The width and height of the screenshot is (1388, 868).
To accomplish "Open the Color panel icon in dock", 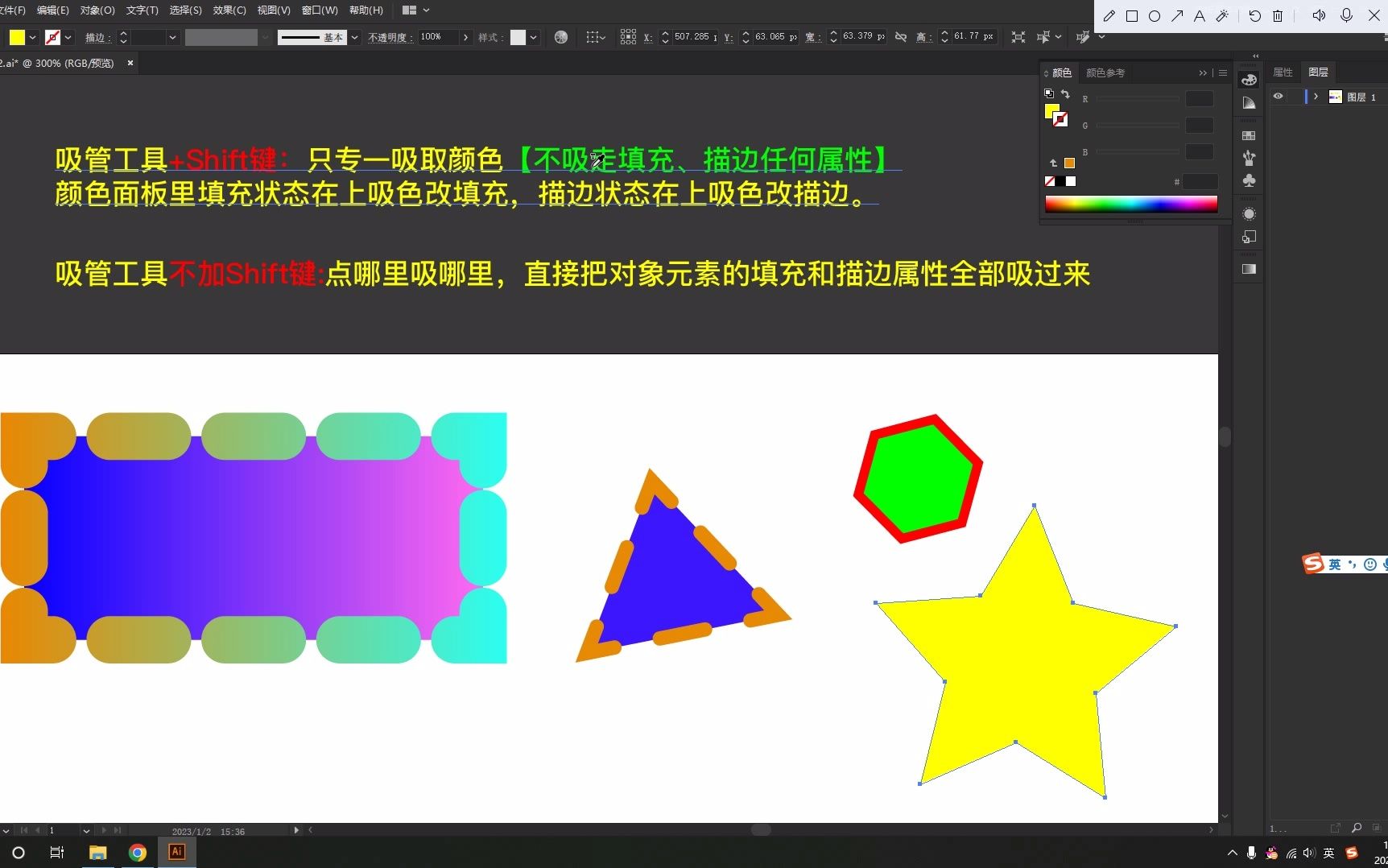I will pos(1249,80).
